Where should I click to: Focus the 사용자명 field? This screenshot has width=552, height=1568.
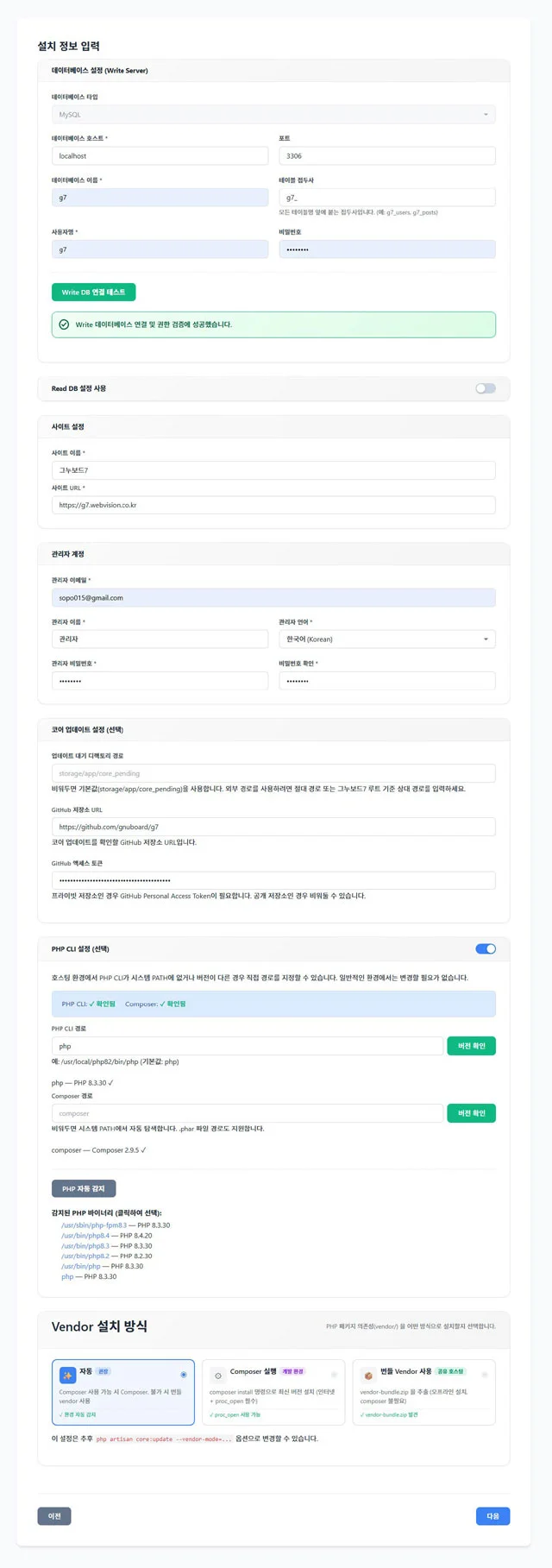160,249
